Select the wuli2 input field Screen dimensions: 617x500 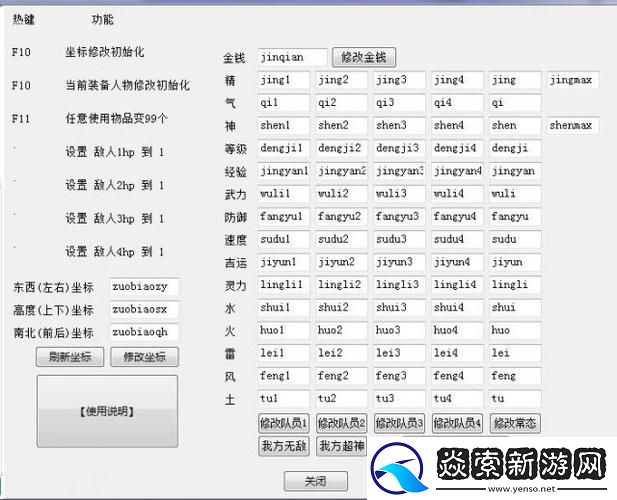341,194
